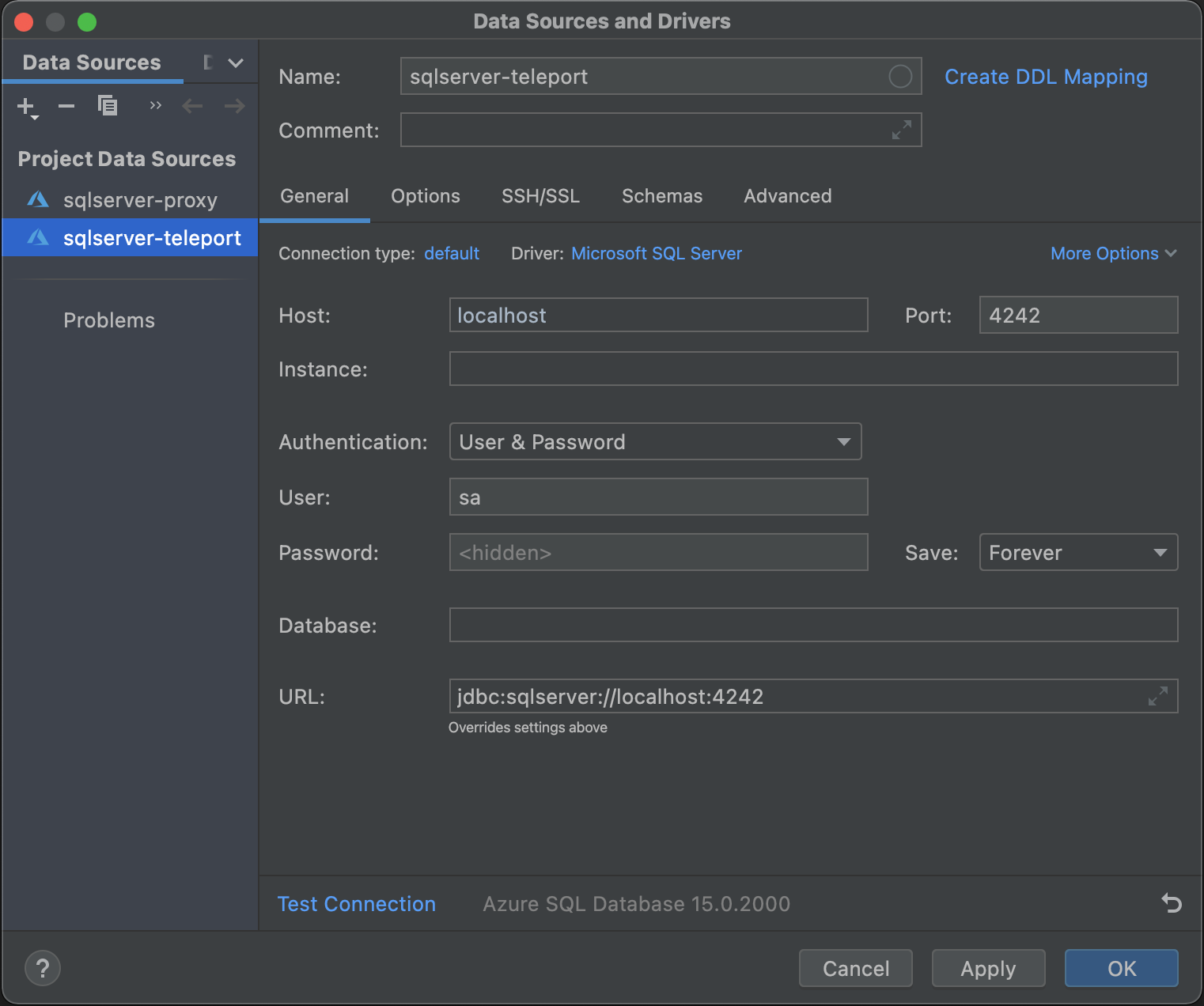Screen dimensions: 1204x1006
Task: Open help via the question mark icon
Action: pos(42,967)
